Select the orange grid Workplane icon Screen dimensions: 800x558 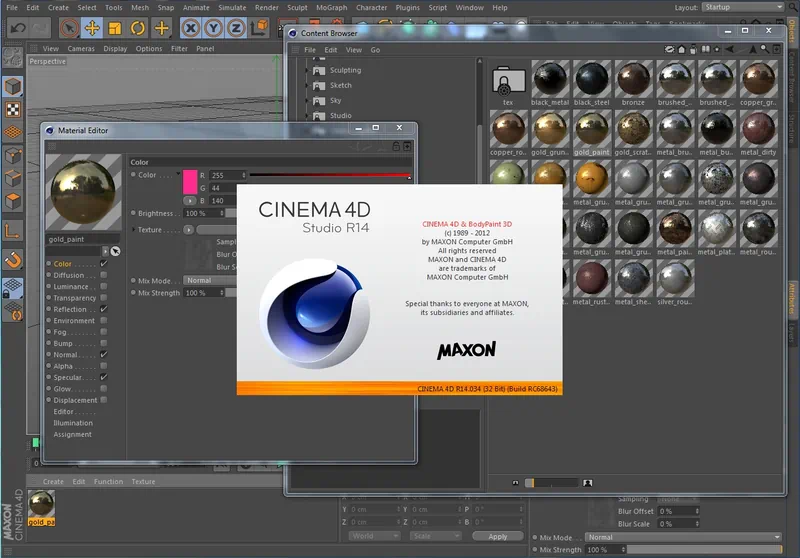click(x=13, y=132)
